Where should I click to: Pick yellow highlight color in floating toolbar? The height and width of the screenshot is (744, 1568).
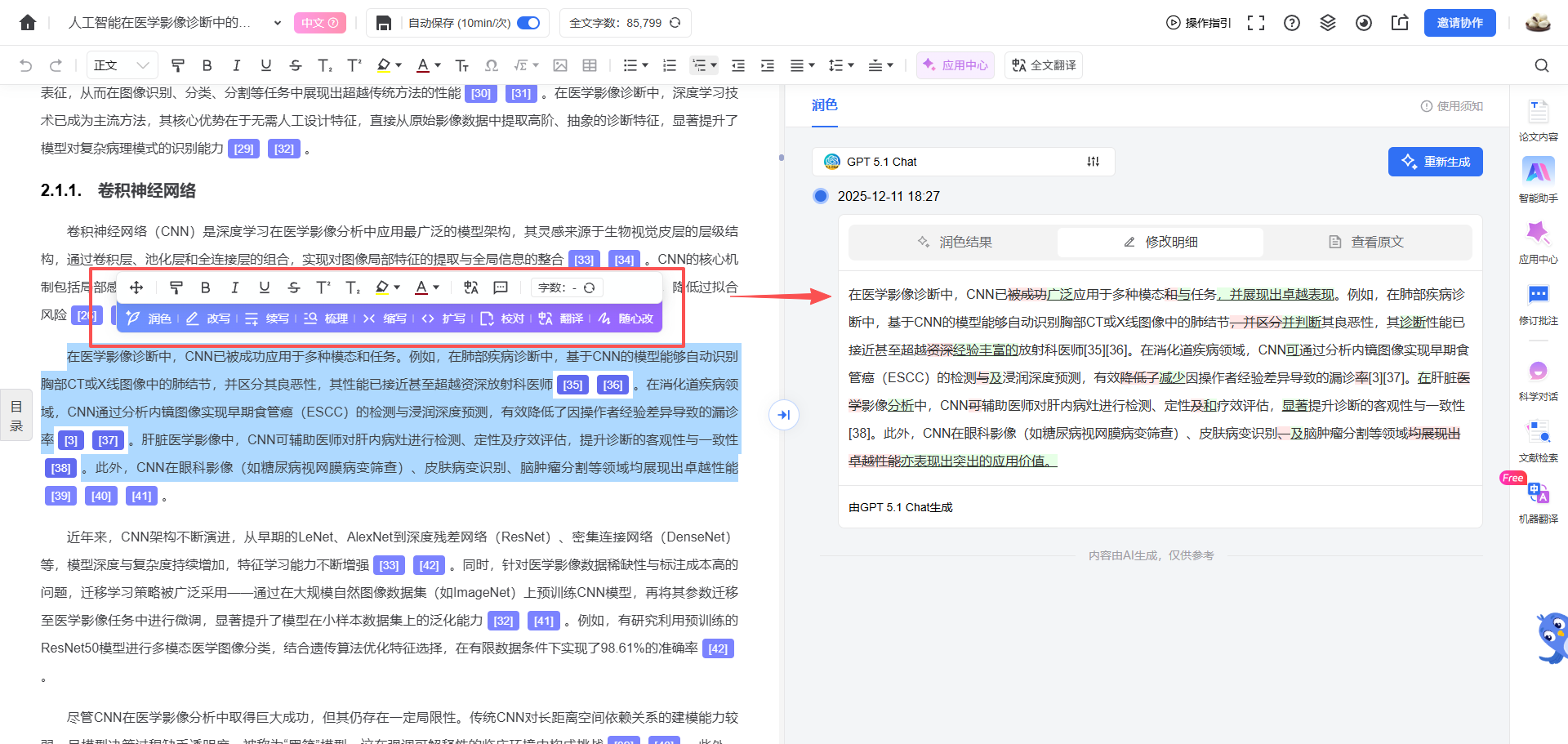(381, 287)
